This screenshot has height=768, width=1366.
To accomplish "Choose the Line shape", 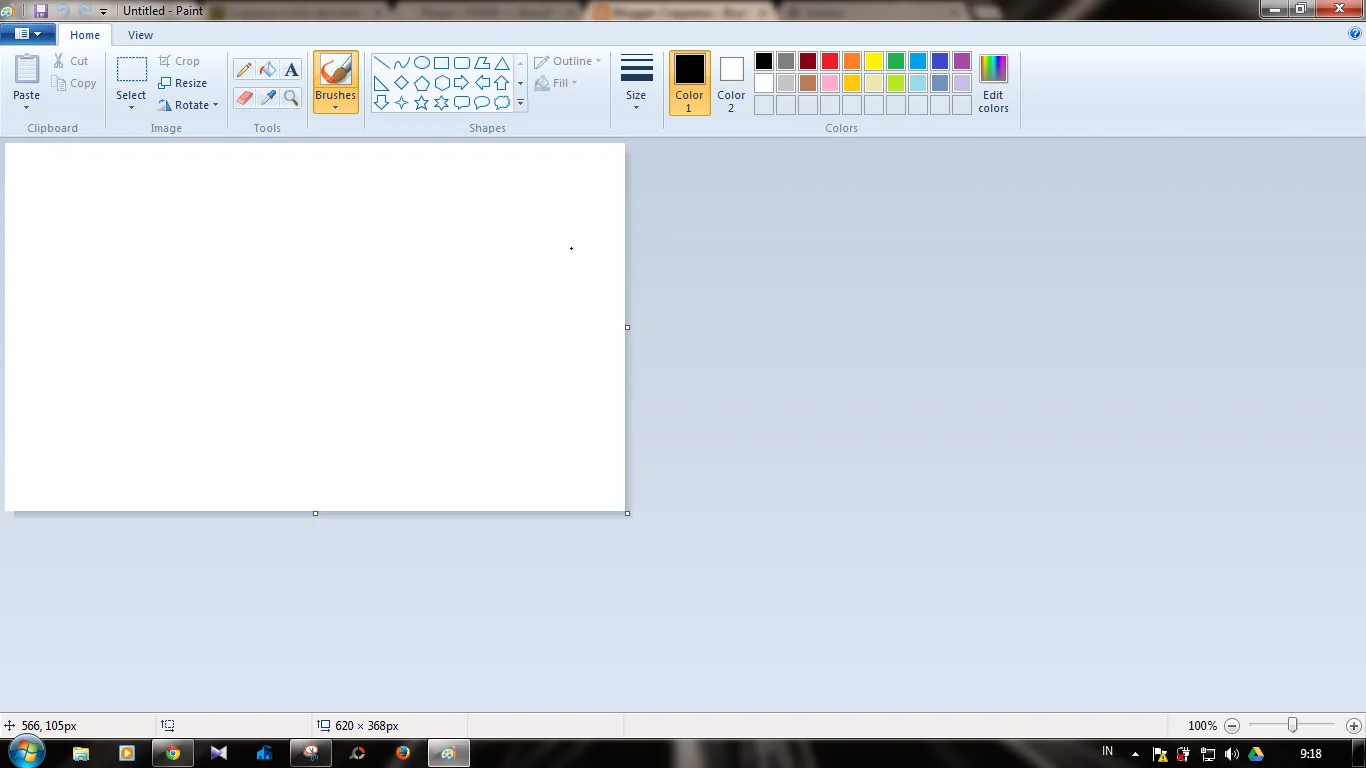I will coord(381,63).
